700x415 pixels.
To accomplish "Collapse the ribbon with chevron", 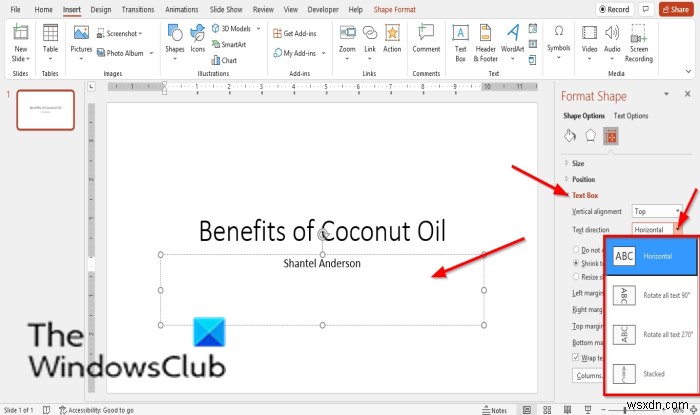I will tap(688, 71).
